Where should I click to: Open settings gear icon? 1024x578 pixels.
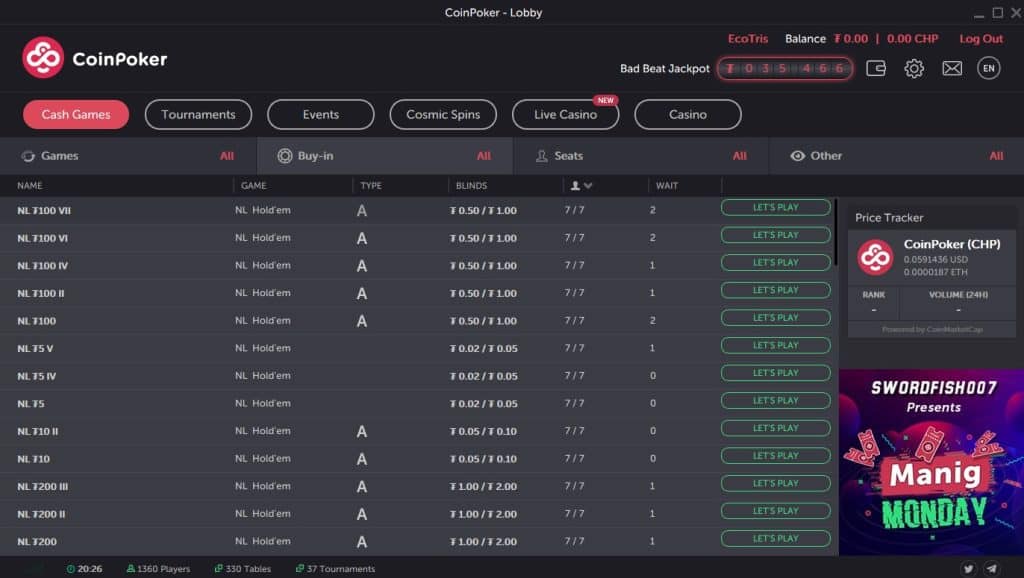pyautogui.click(x=914, y=68)
